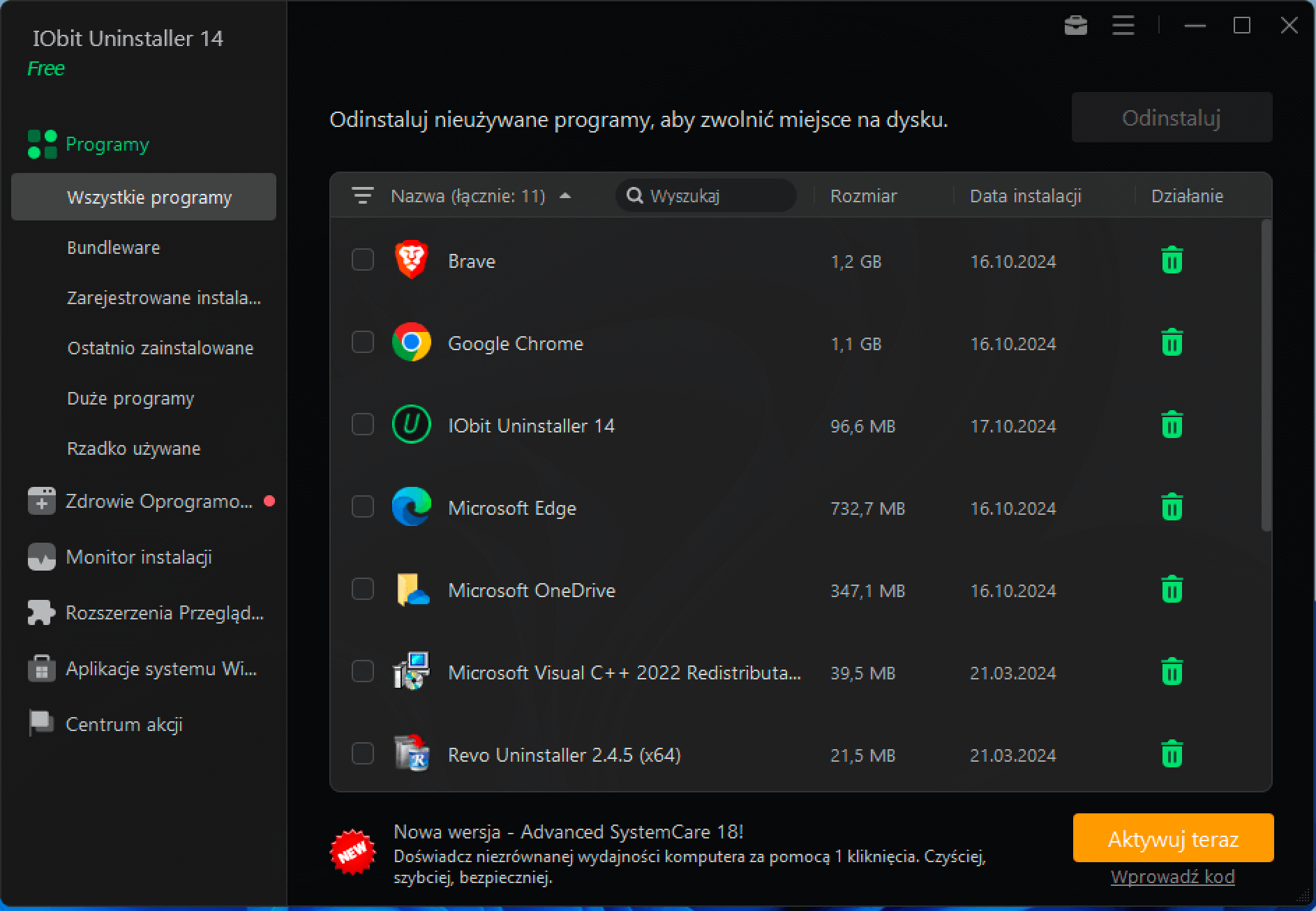Click the Nazwa (łącznie: 11) header

(x=468, y=196)
